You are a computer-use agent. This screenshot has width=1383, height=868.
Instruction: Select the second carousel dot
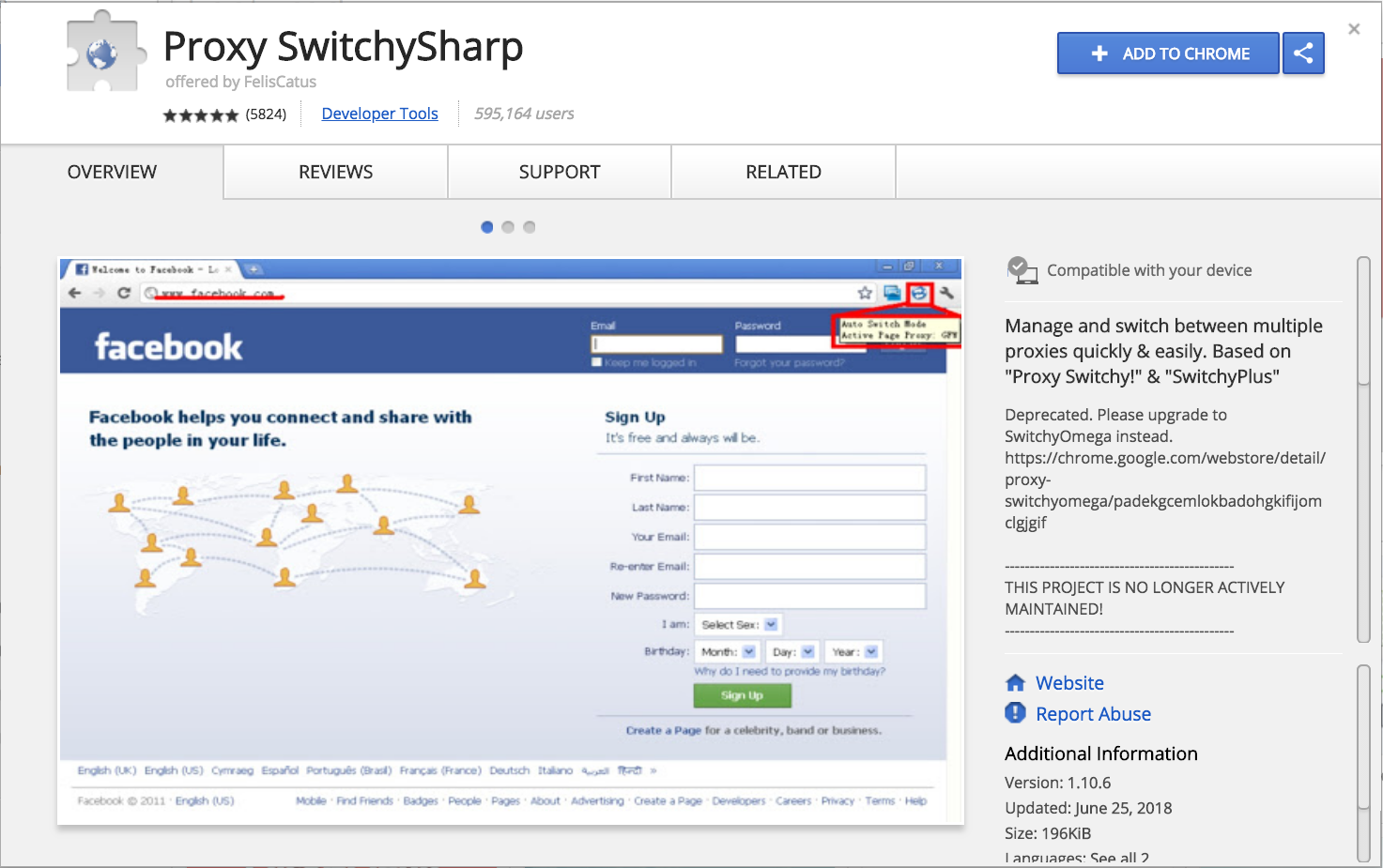508,227
